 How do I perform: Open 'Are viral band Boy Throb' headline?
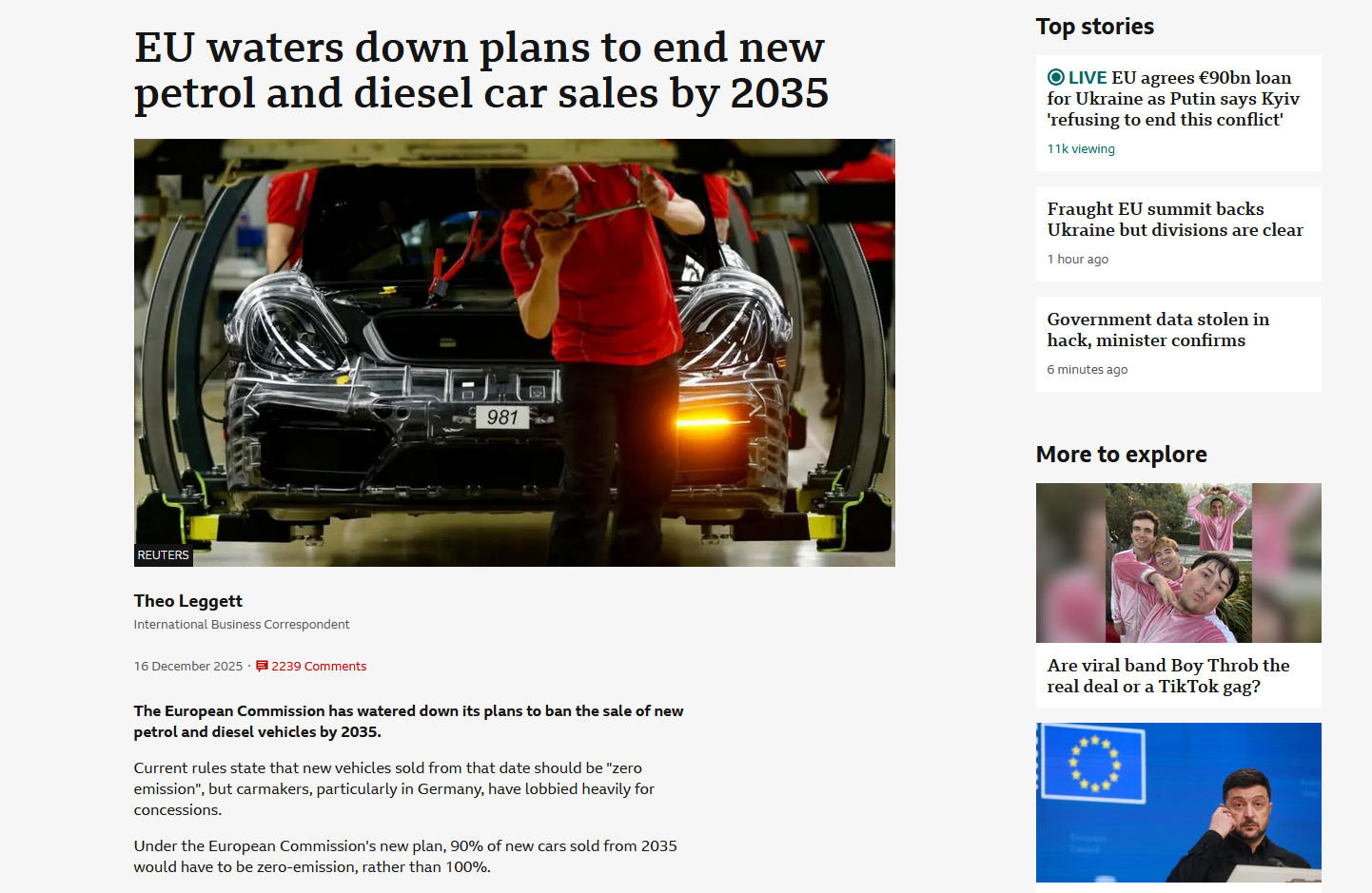coord(1168,675)
